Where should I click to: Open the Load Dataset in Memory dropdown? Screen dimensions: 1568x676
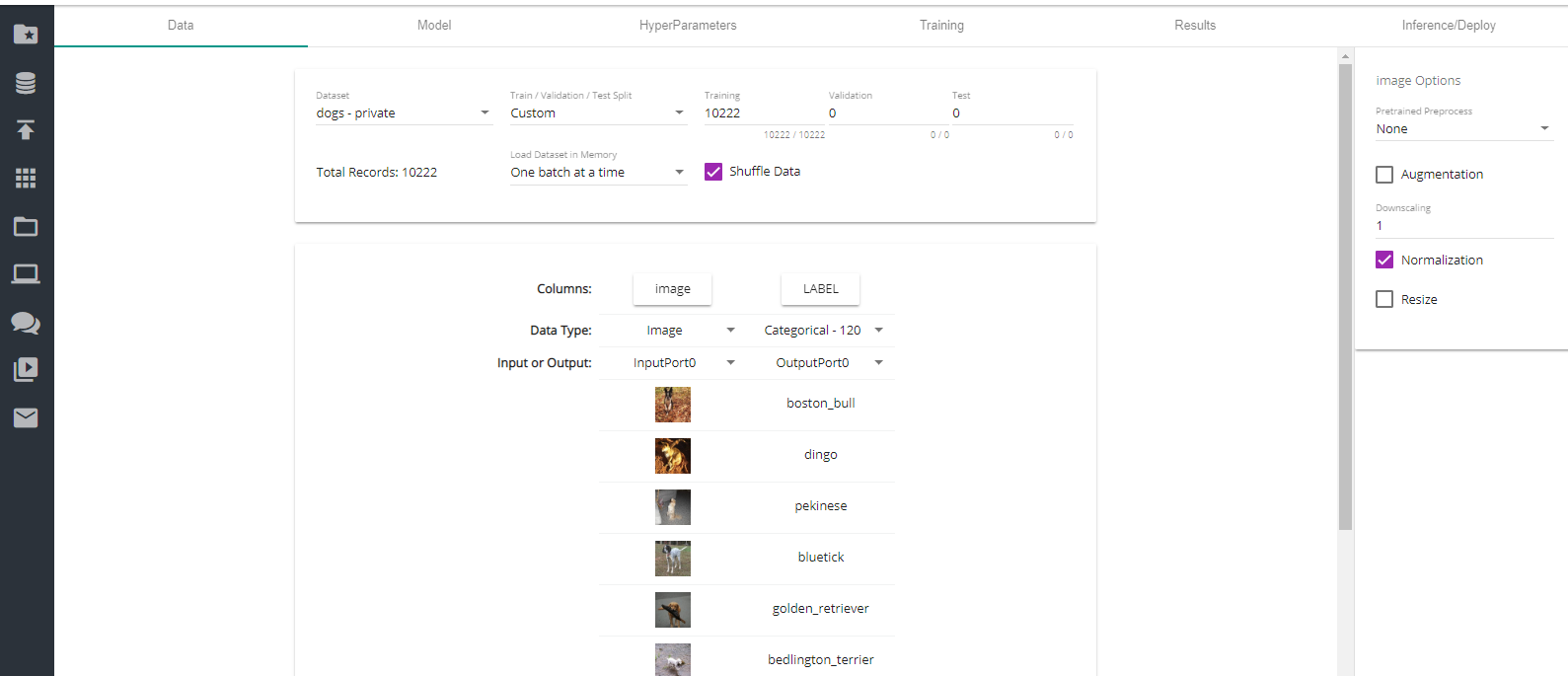597,173
